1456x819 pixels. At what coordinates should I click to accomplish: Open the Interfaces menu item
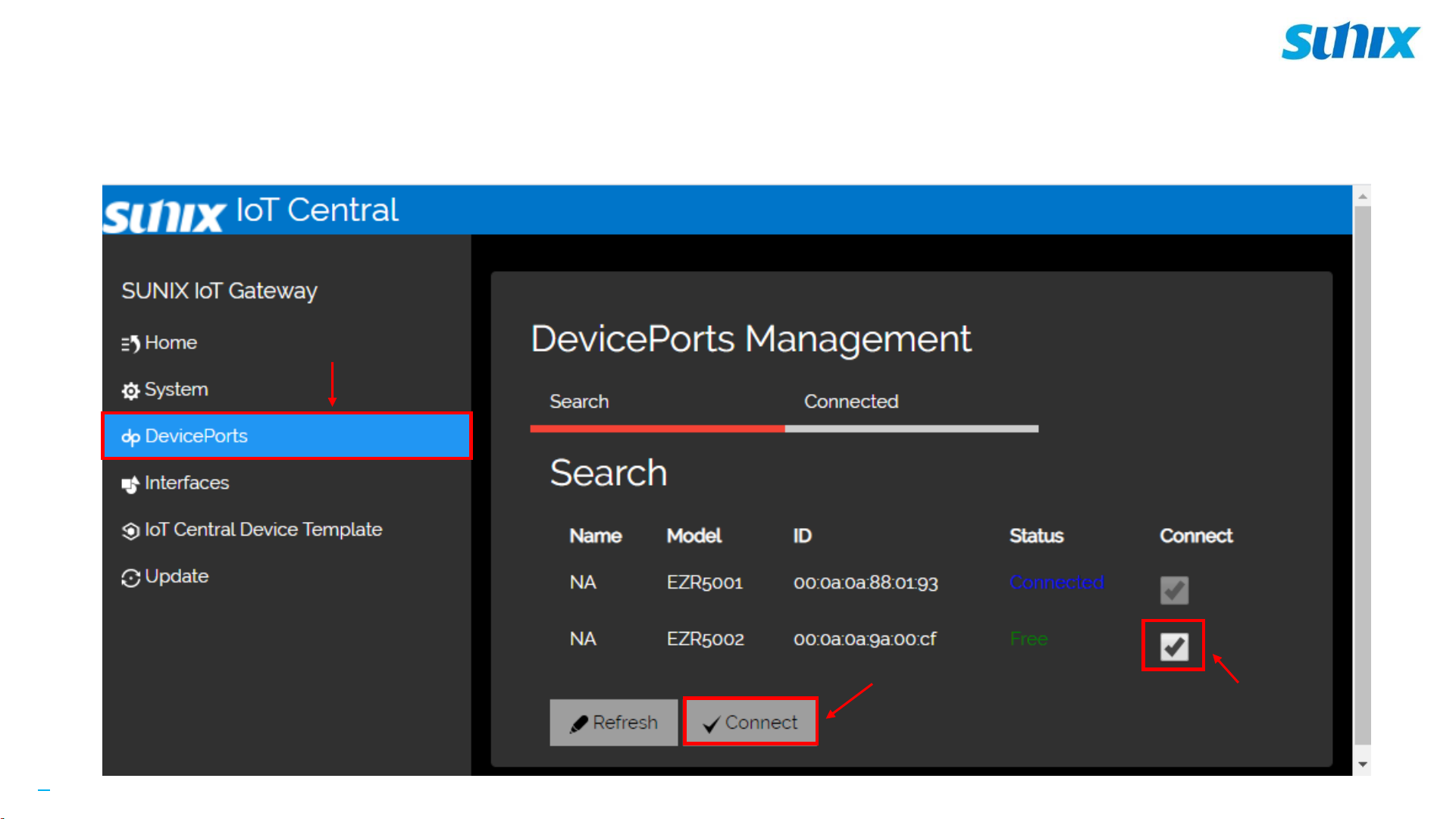pyautogui.click(x=186, y=483)
